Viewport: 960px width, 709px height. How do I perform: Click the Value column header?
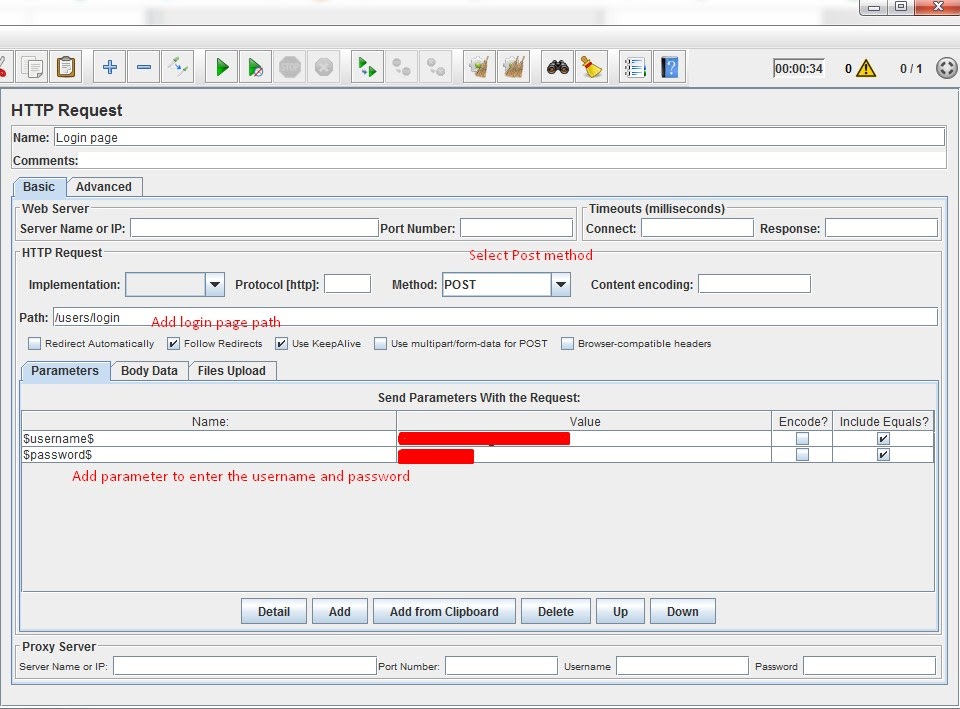pyautogui.click(x=584, y=421)
